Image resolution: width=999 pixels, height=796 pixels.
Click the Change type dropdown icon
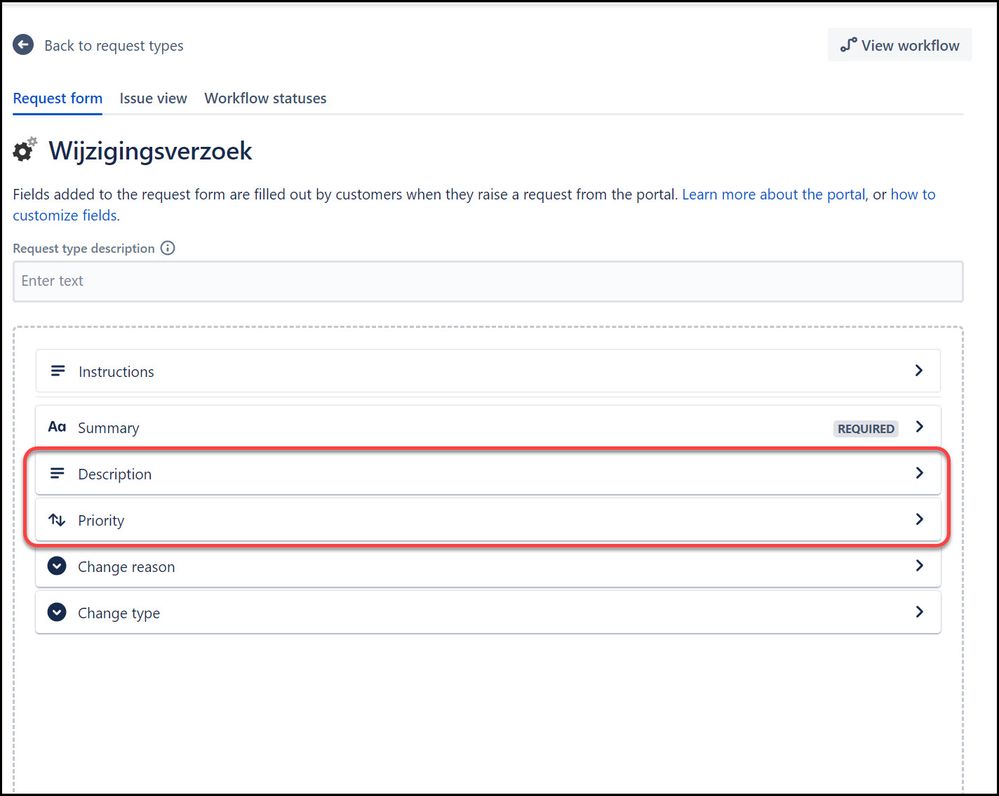(x=57, y=613)
